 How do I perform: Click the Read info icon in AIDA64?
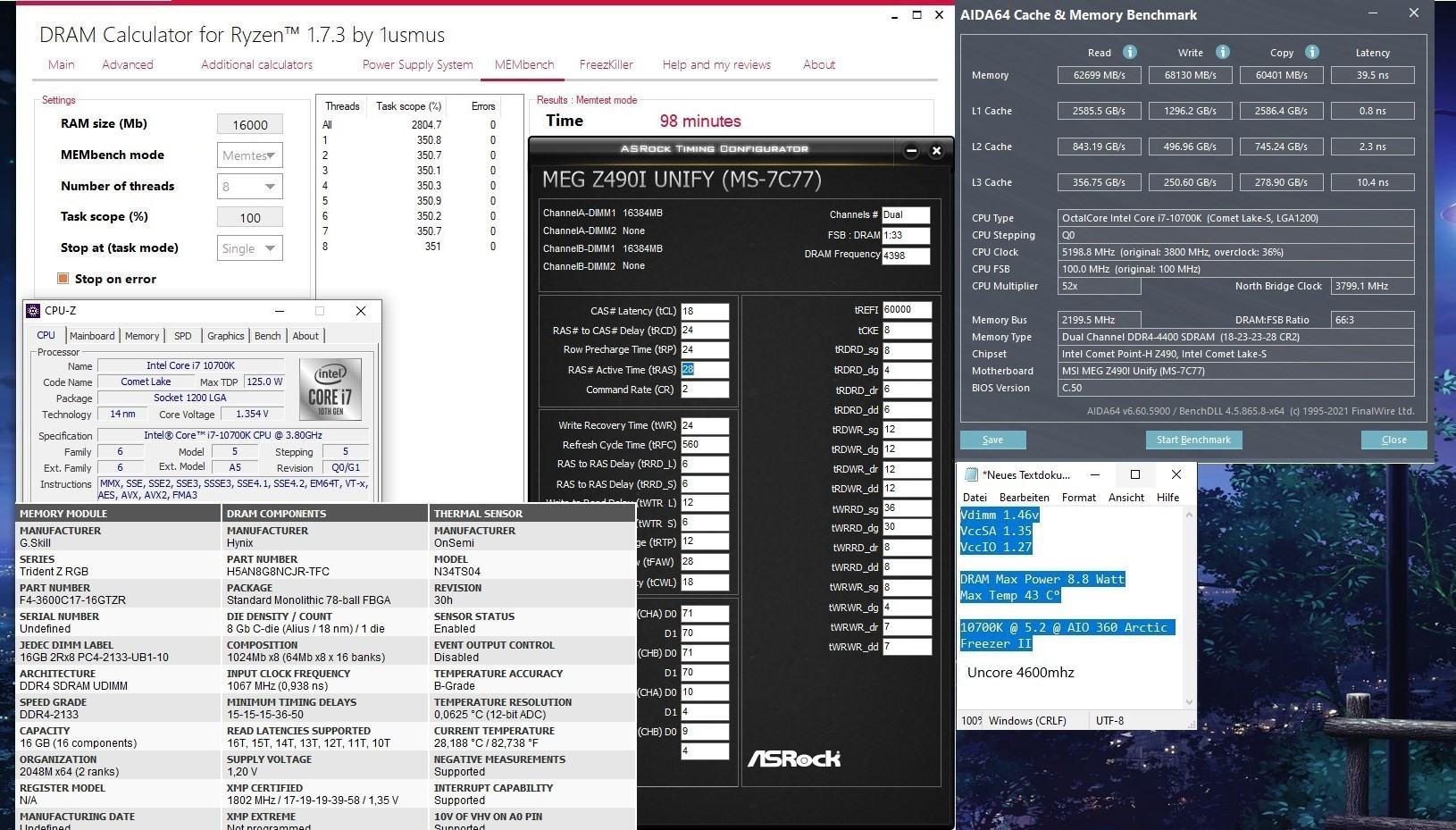(x=1129, y=52)
